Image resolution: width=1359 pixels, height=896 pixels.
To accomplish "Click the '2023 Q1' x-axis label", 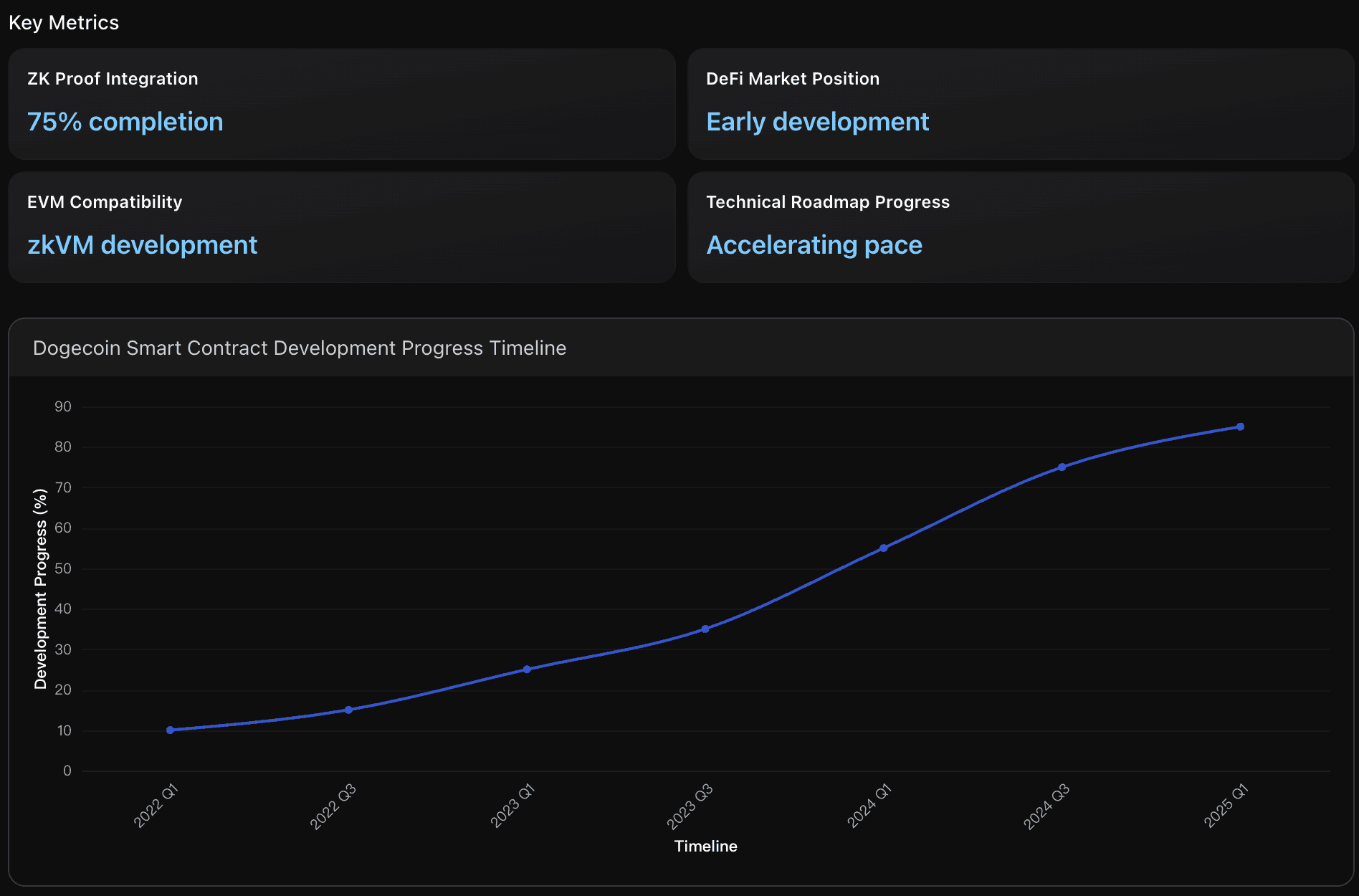I will click(x=512, y=806).
